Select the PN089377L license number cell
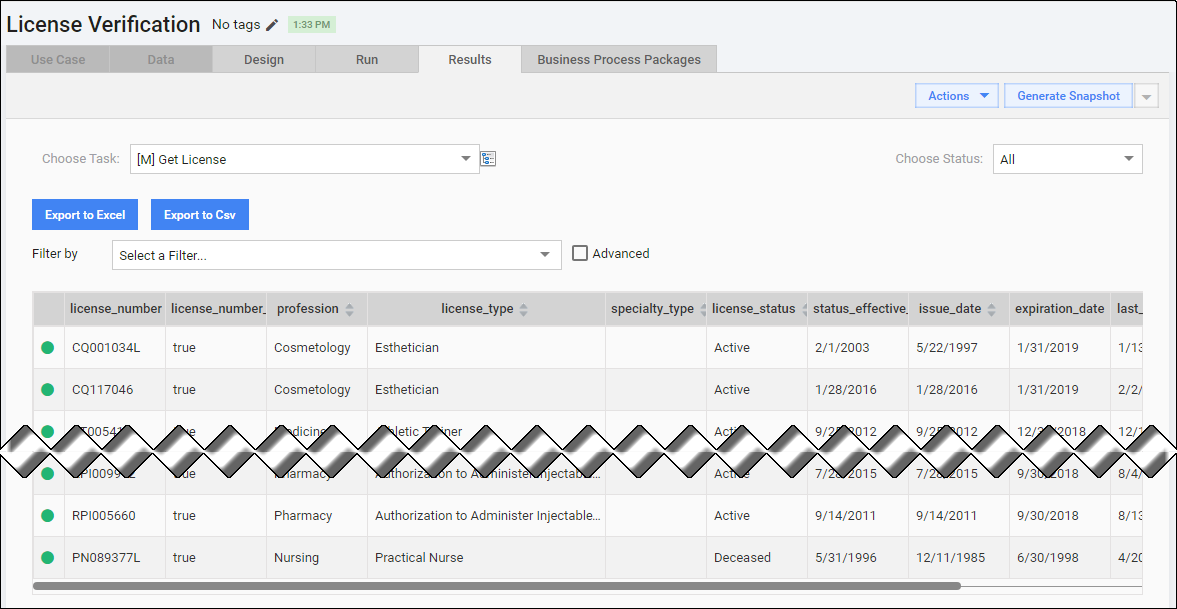Image resolution: width=1177 pixels, height=609 pixels. pos(115,558)
